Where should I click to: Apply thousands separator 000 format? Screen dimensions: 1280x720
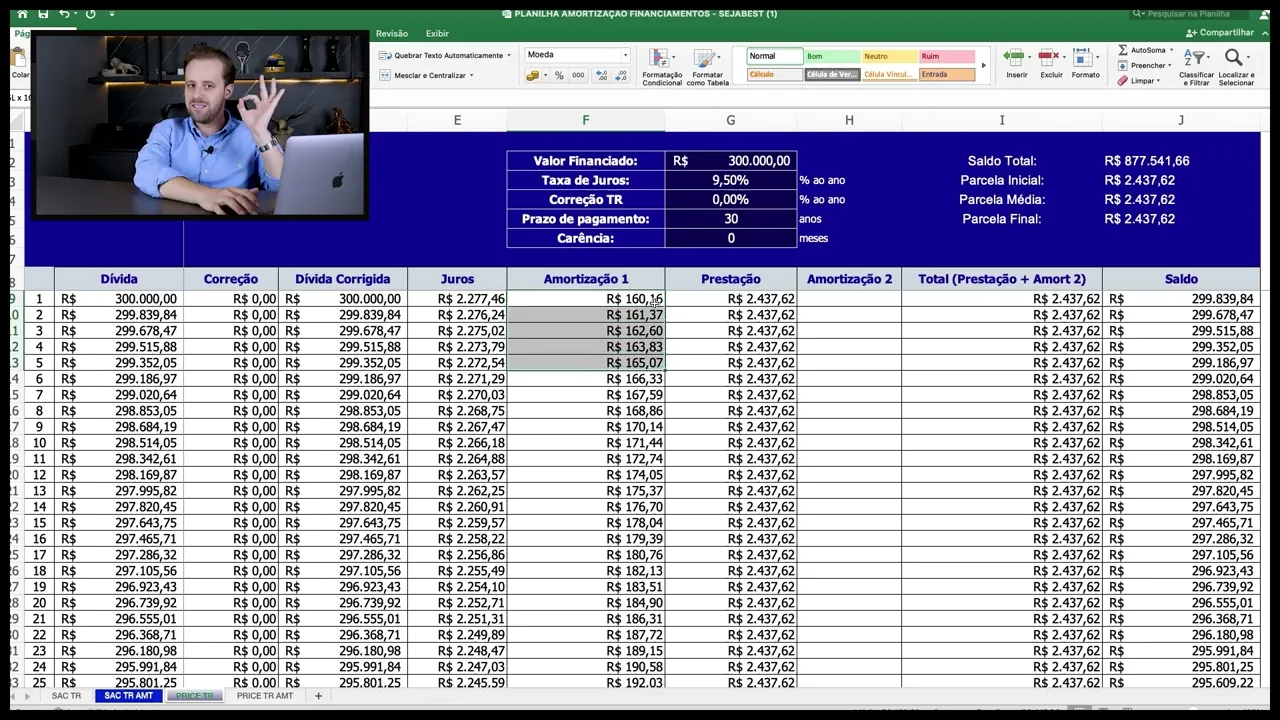(x=578, y=75)
